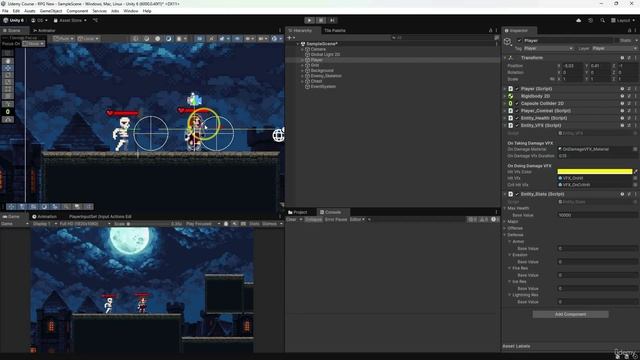Click the search icon in top toolbar
This screenshot has height=360, width=640.
[602, 20]
